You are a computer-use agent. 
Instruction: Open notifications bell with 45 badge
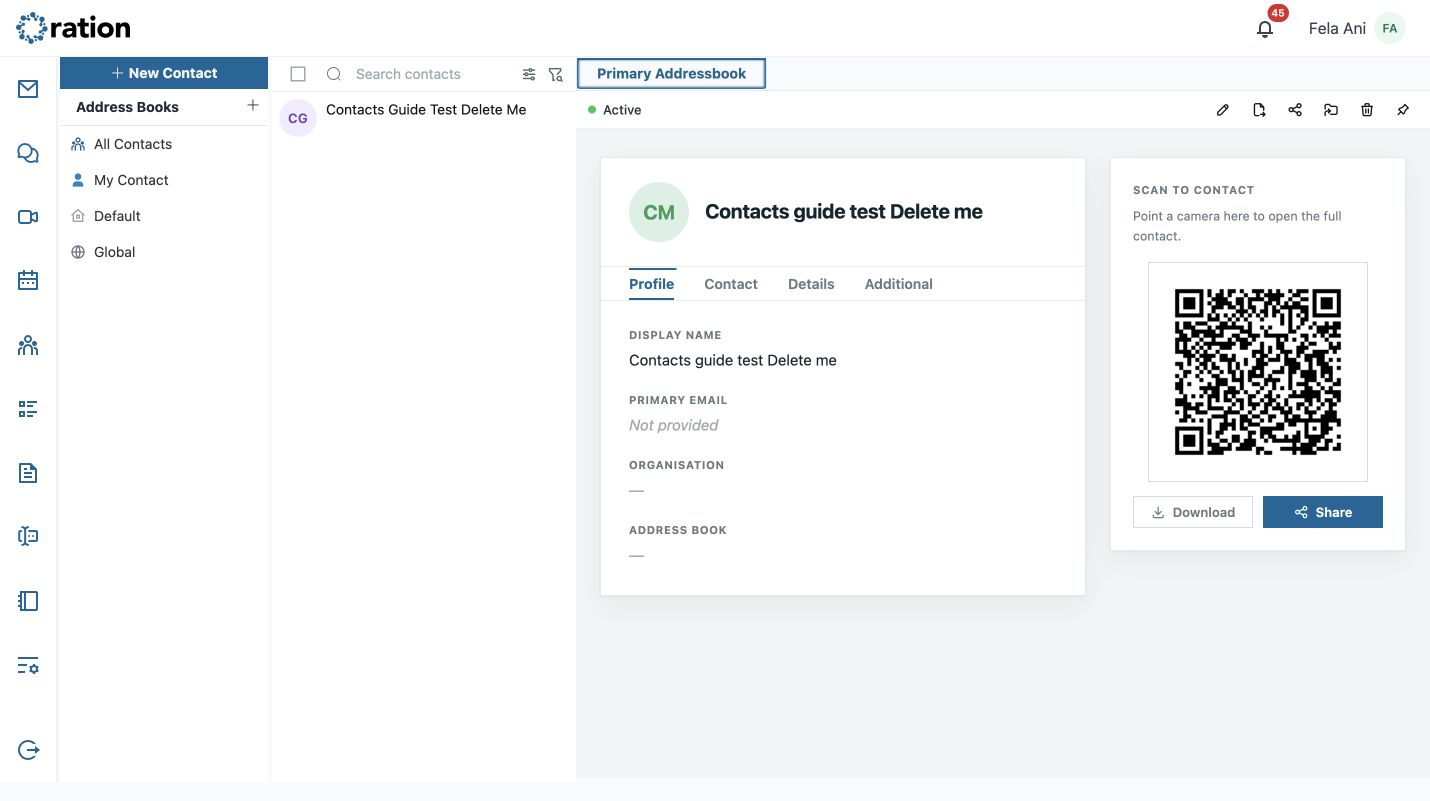click(x=1265, y=28)
